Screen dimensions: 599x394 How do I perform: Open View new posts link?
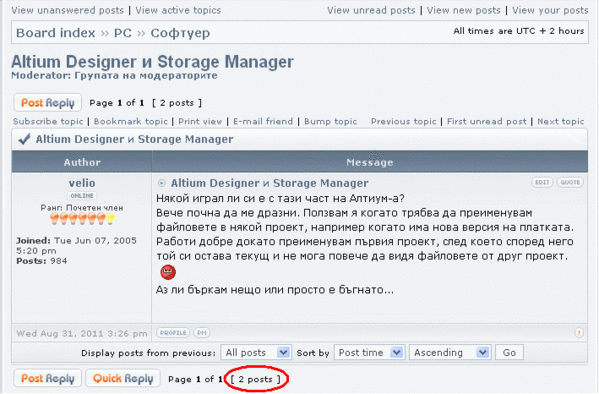pos(464,10)
